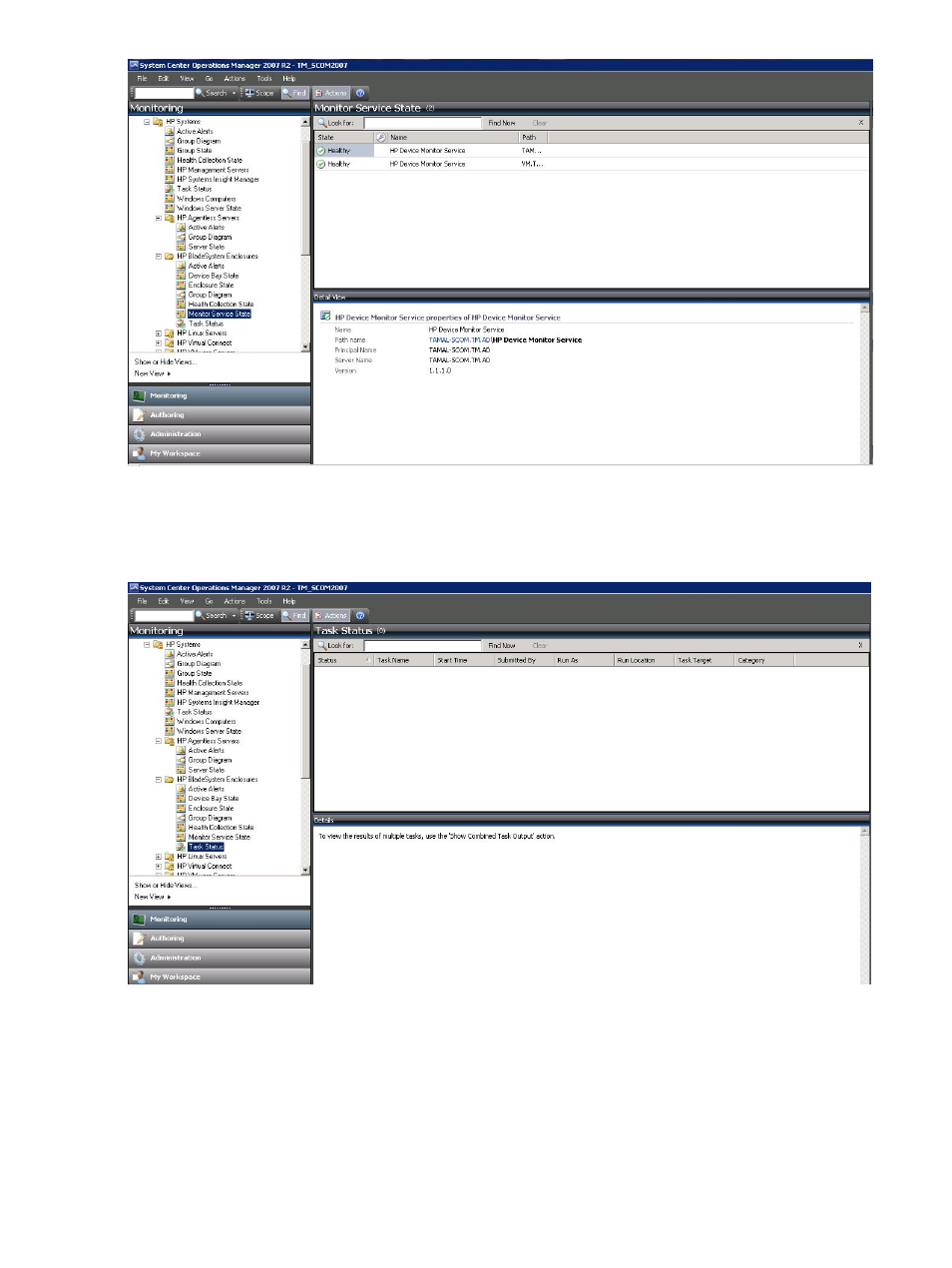The width and height of the screenshot is (952, 1268).
Task: Click Actions icon in Task Status window toolbar
Action: click(x=331, y=615)
